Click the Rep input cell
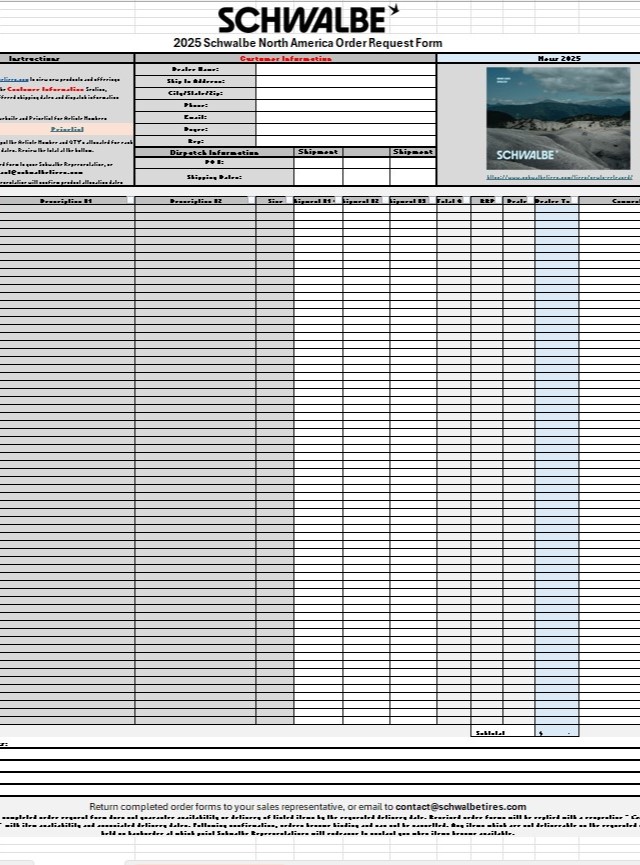The height and width of the screenshot is (865, 640). point(346,142)
